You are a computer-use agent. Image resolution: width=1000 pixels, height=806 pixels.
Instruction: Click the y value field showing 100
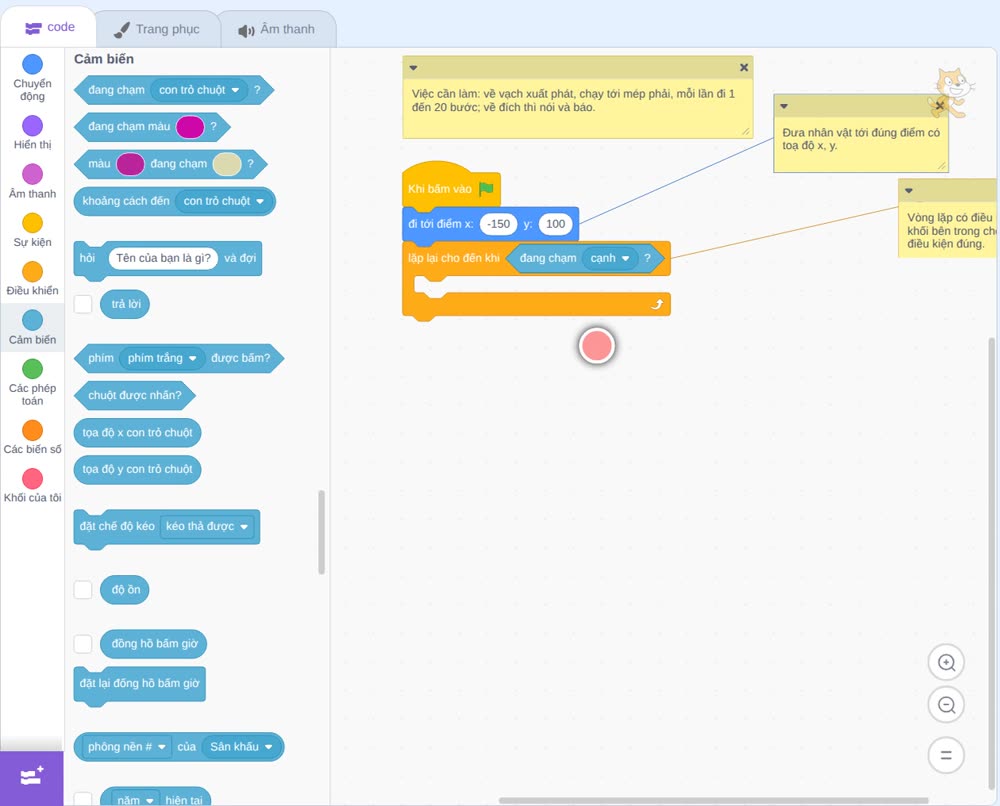coord(555,224)
